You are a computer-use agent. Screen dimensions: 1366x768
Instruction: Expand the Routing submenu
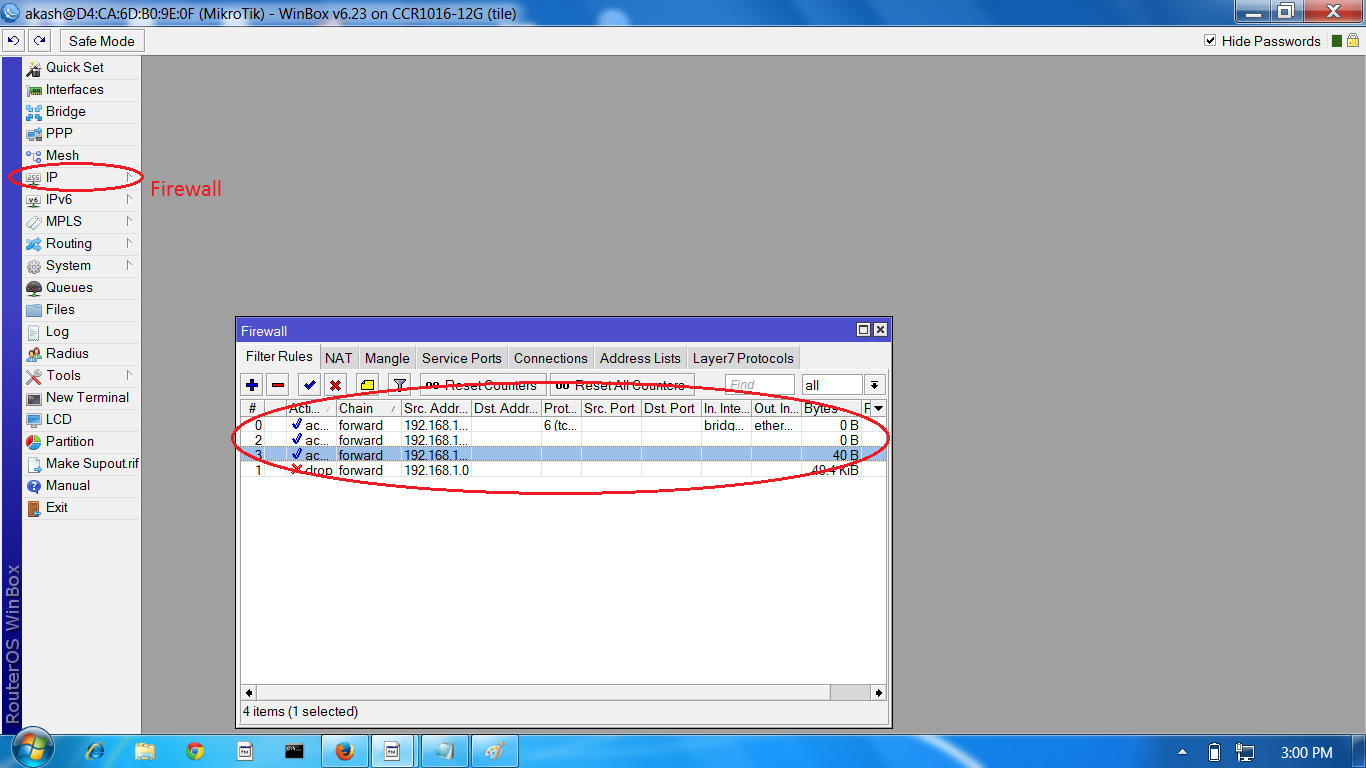(x=129, y=243)
